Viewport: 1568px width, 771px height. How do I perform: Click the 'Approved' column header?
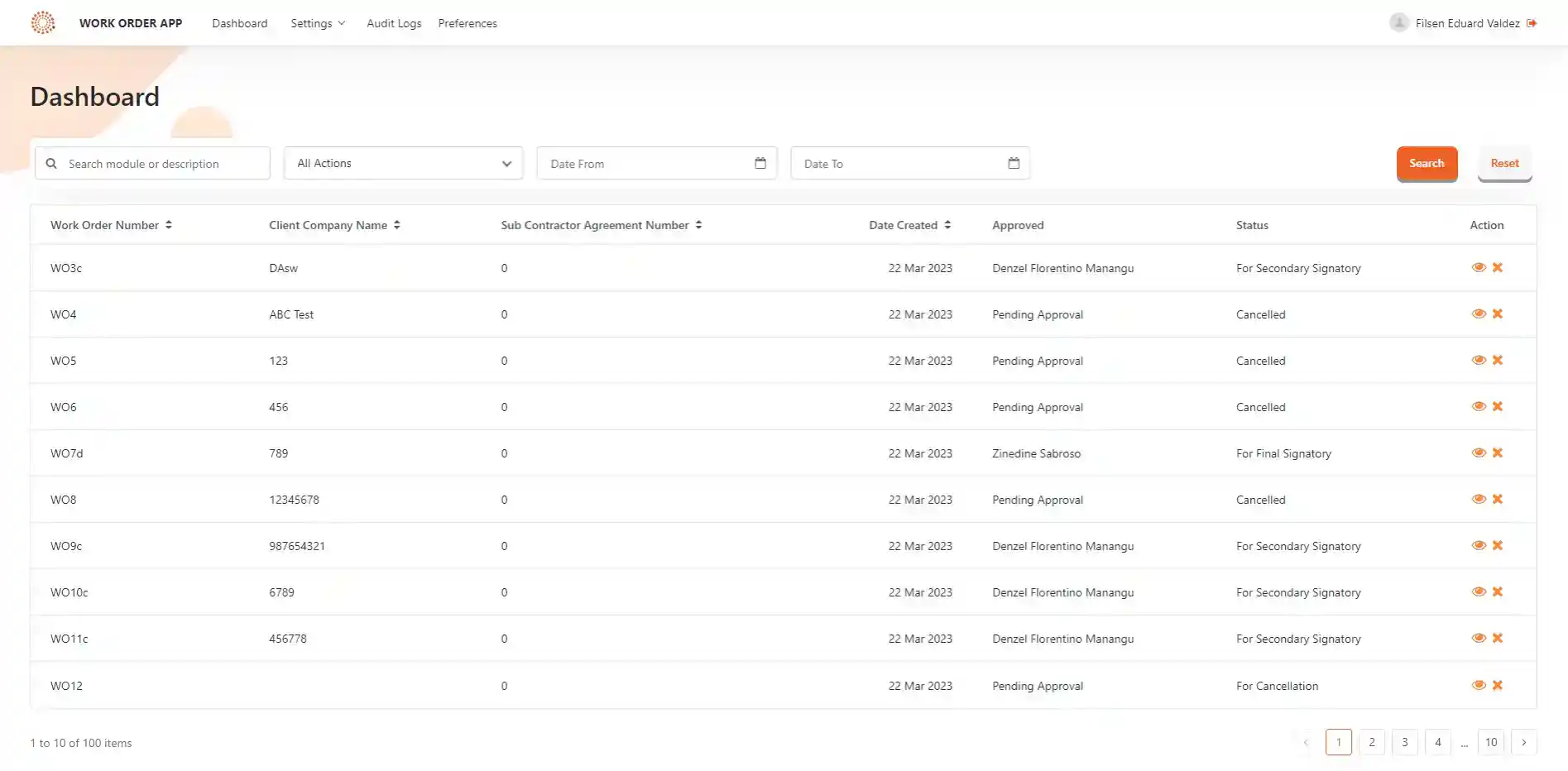point(1018,225)
